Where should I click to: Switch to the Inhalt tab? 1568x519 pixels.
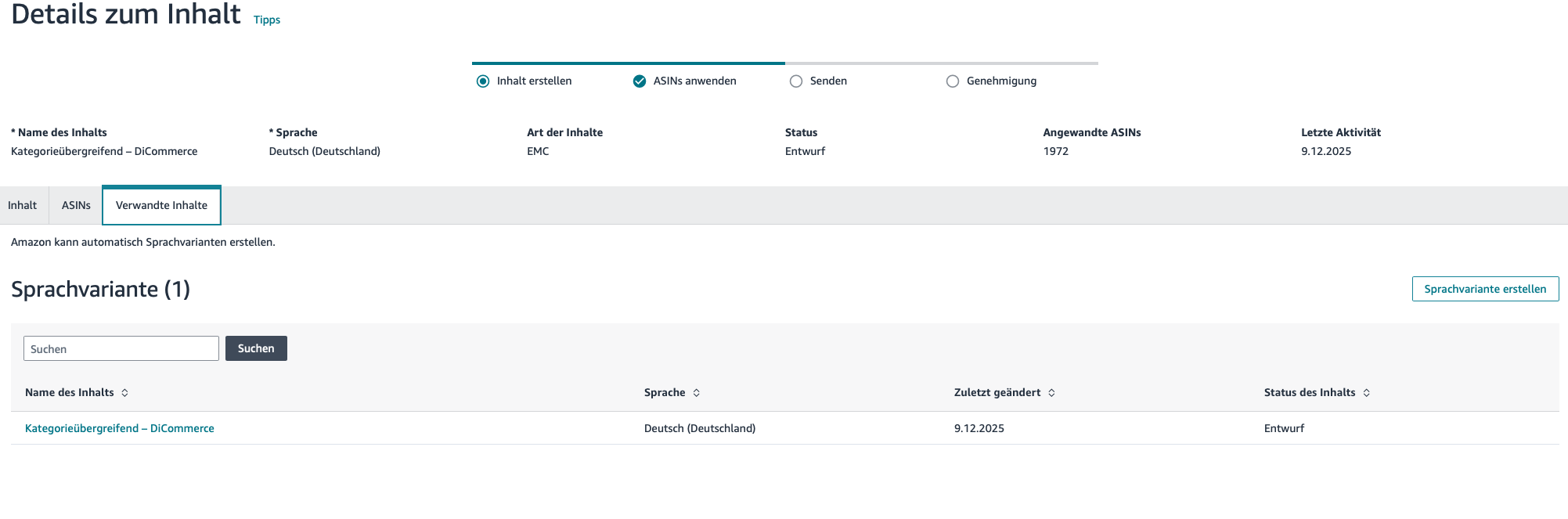[23, 206]
